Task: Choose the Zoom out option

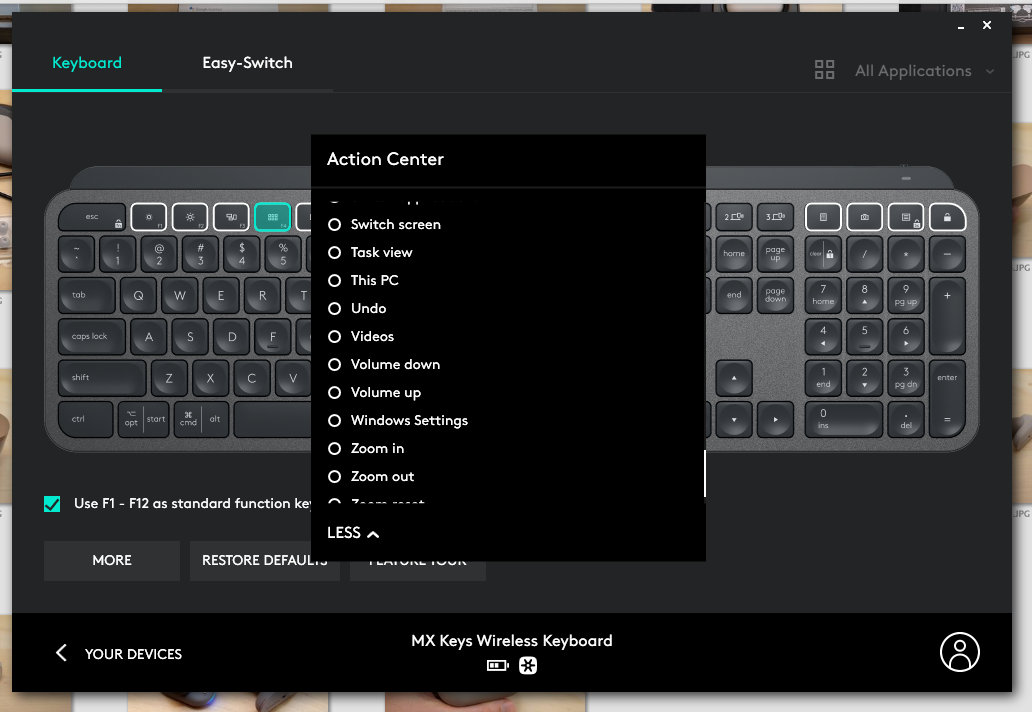Action: [371, 476]
